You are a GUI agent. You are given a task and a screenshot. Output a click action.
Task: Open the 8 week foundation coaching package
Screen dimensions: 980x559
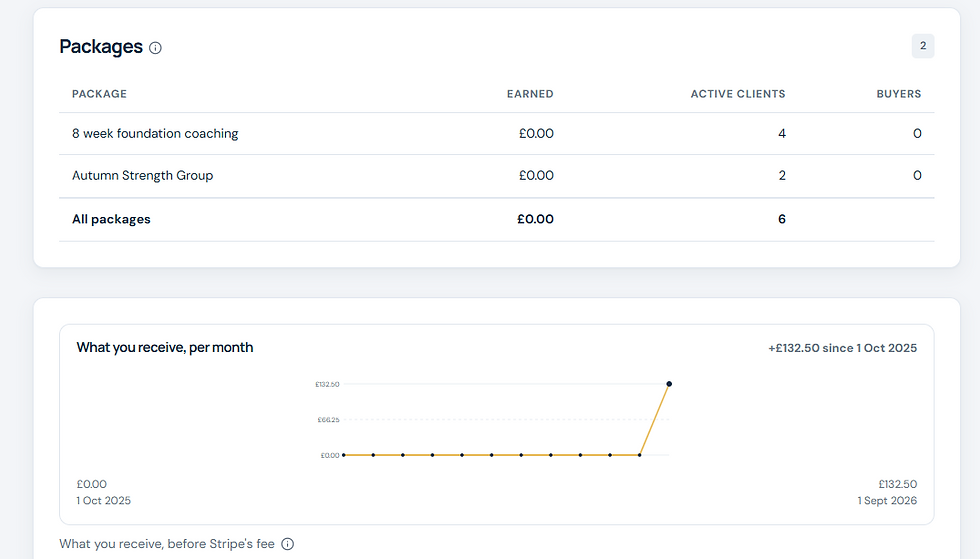click(155, 133)
